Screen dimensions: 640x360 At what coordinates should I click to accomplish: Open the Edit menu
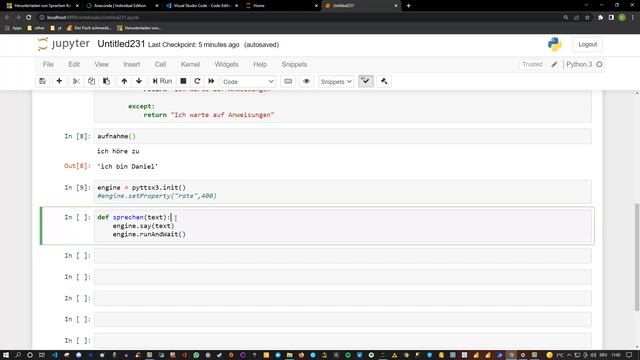coord(74,64)
